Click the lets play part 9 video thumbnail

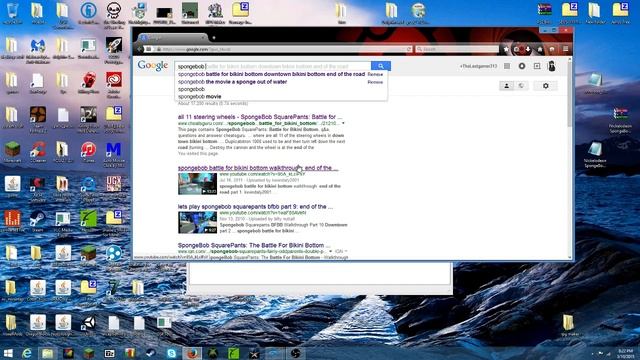(197, 222)
